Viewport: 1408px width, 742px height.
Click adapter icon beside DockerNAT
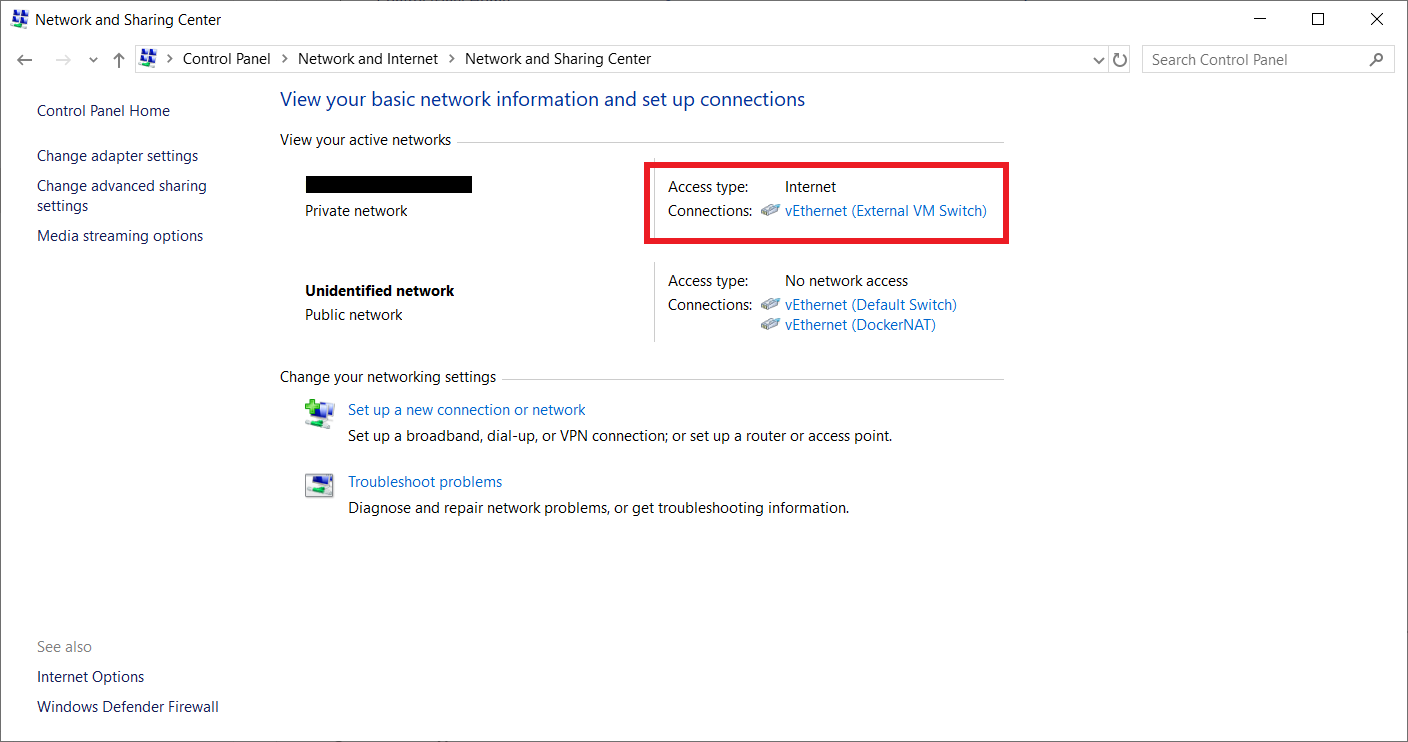(770, 324)
